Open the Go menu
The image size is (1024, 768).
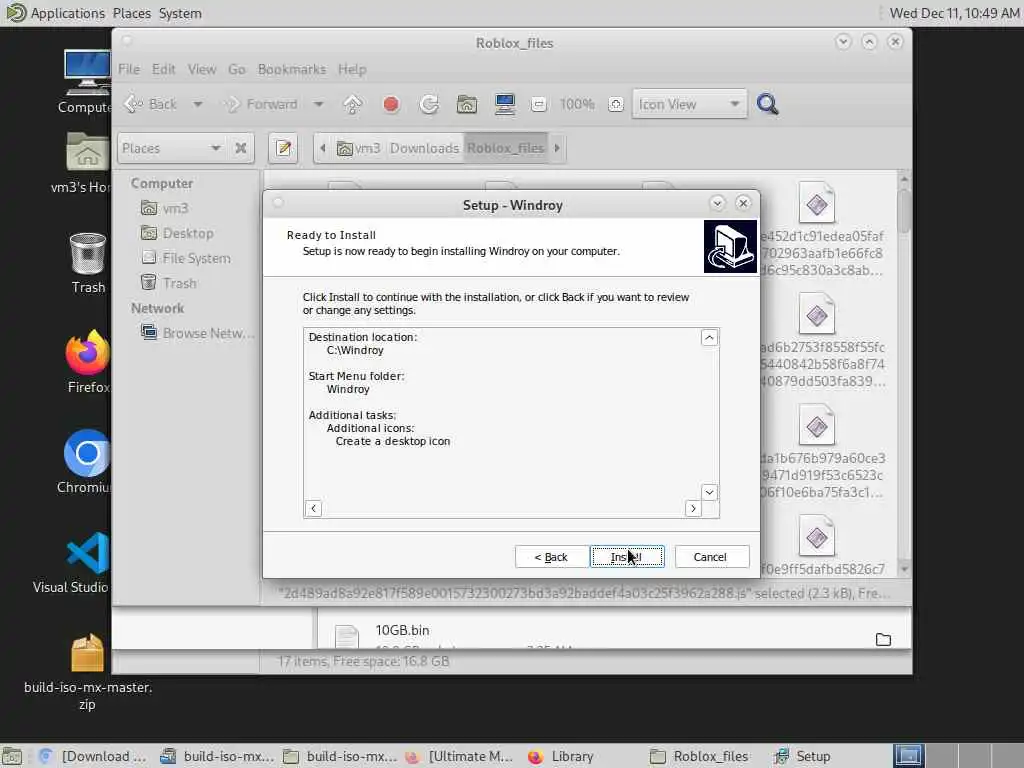pos(236,69)
